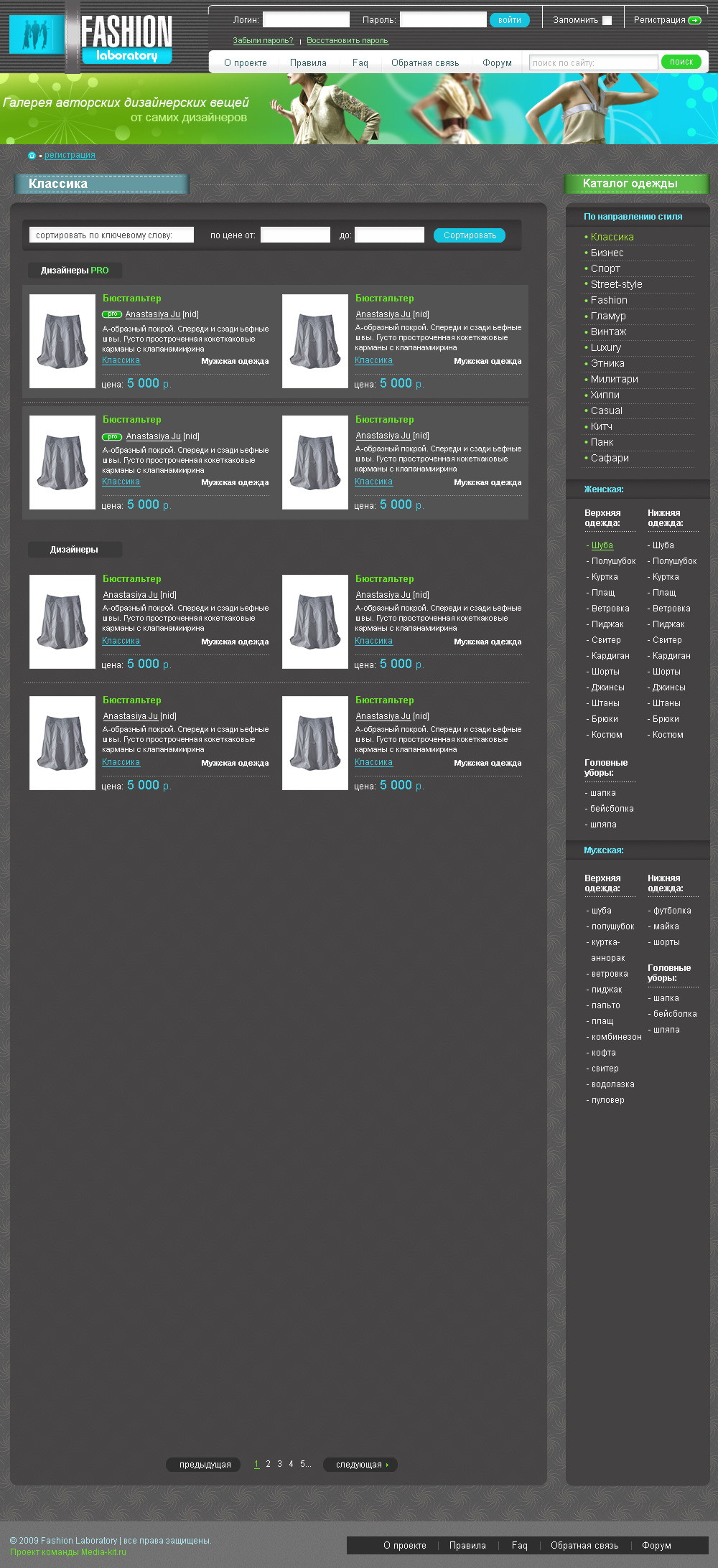Click the Сортировать button
The height and width of the screenshot is (1568, 718).
coord(469,235)
